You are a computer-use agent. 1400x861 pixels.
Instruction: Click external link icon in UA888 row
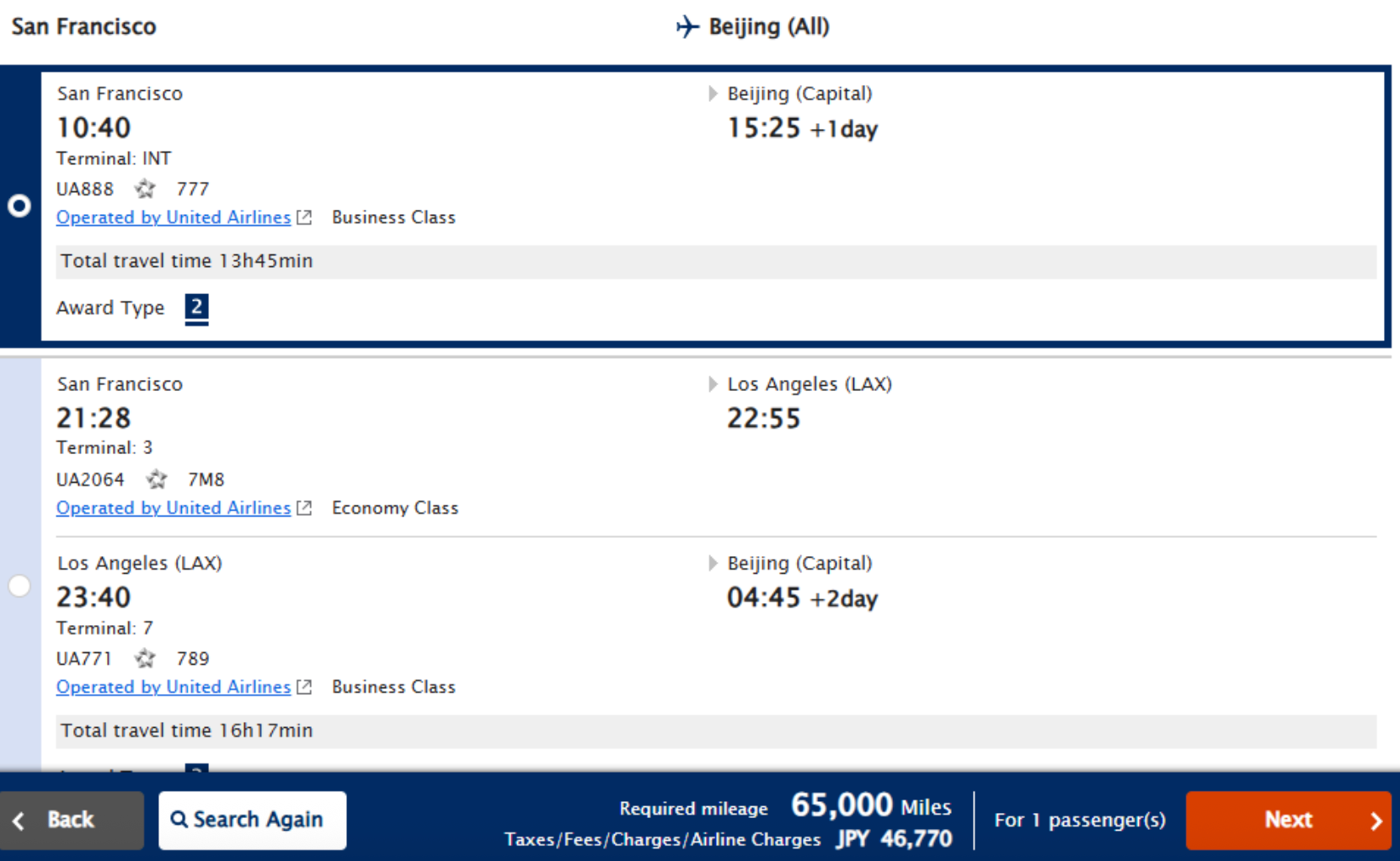[x=305, y=217]
